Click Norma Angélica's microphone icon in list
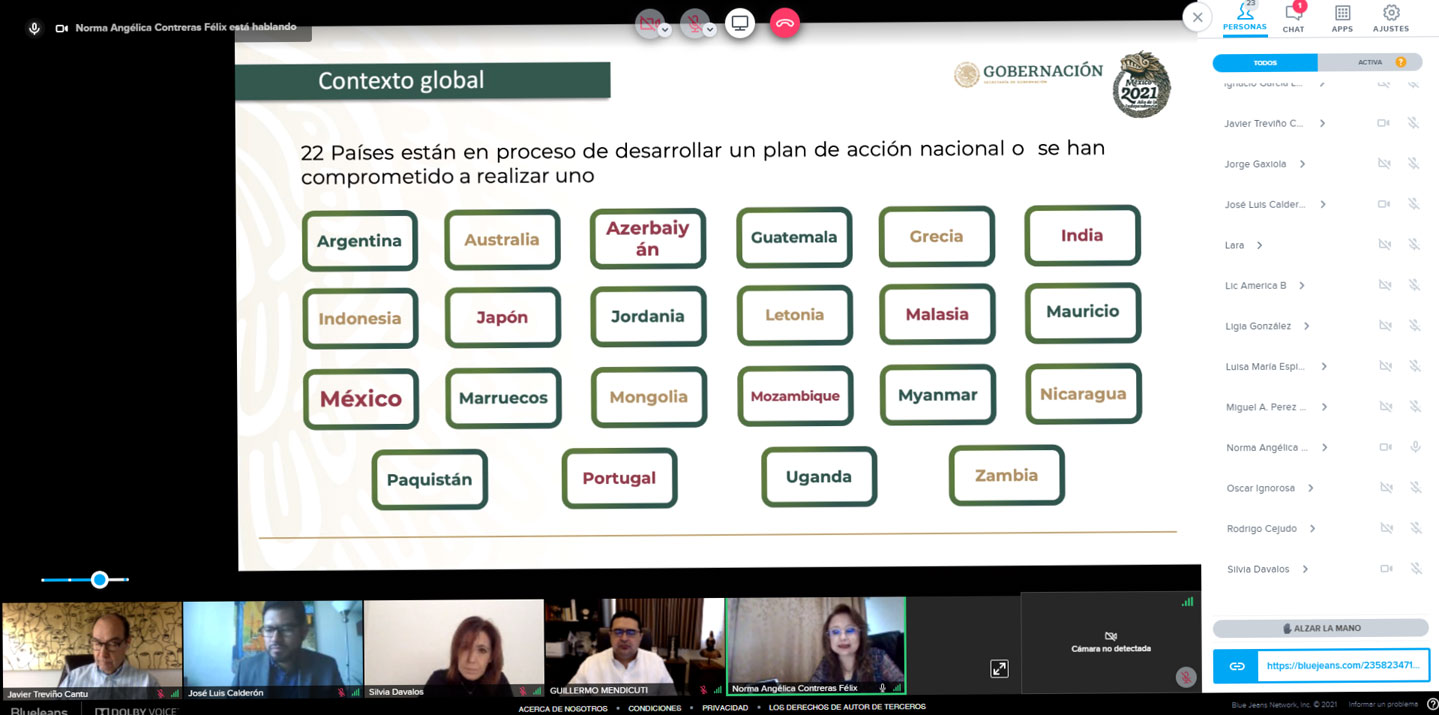The height and width of the screenshot is (715, 1439). click(x=1415, y=447)
